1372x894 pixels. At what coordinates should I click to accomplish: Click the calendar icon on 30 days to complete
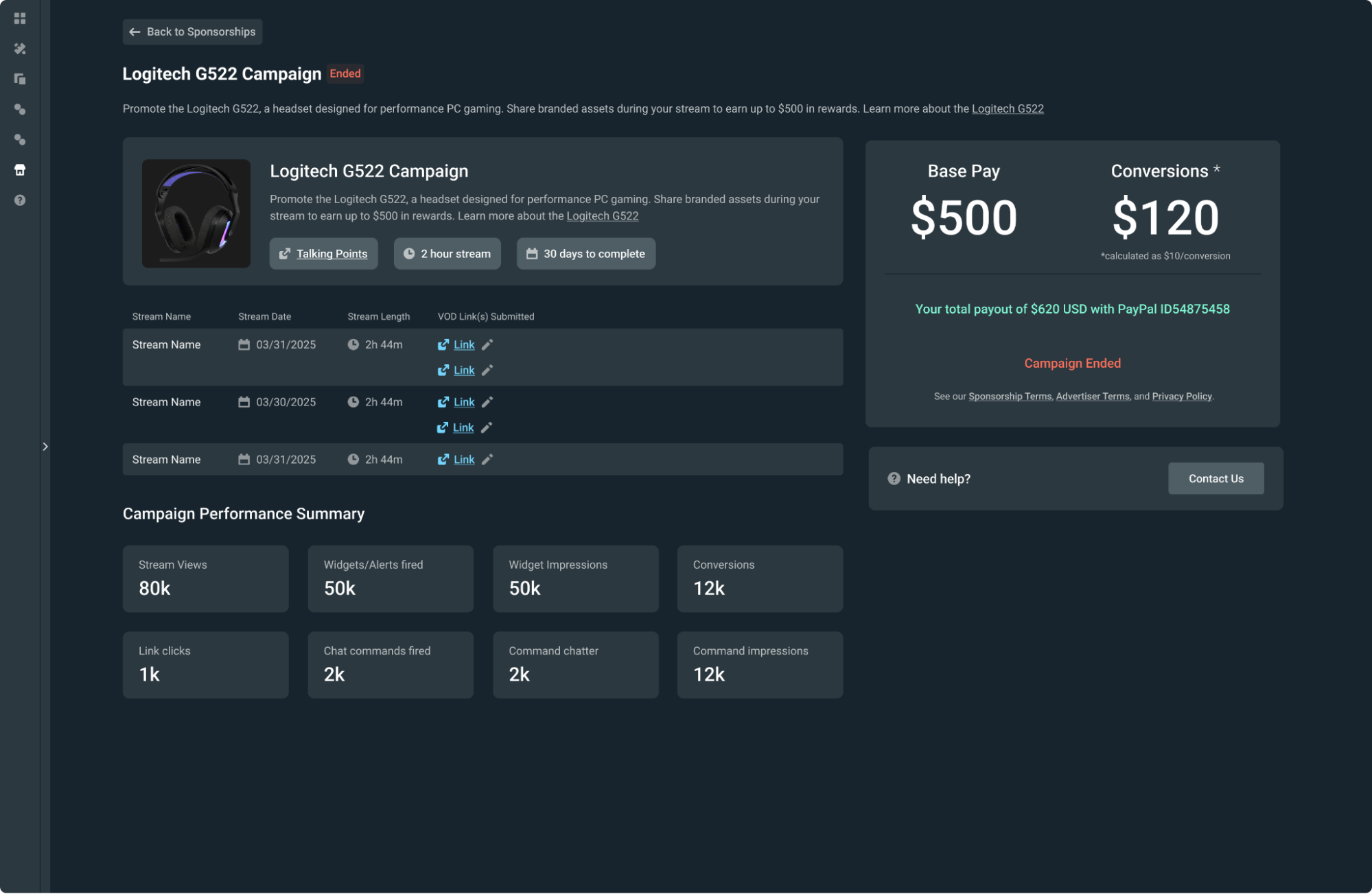[x=532, y=254]
